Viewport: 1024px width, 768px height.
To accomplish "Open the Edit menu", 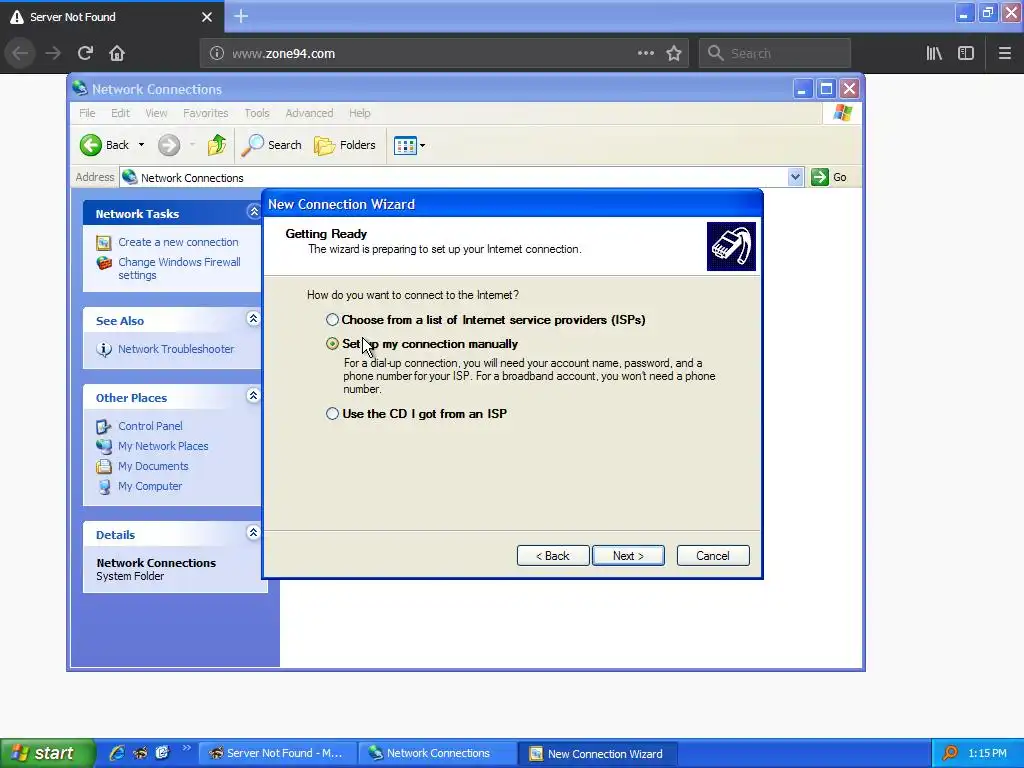I will (x=120, y=113).
